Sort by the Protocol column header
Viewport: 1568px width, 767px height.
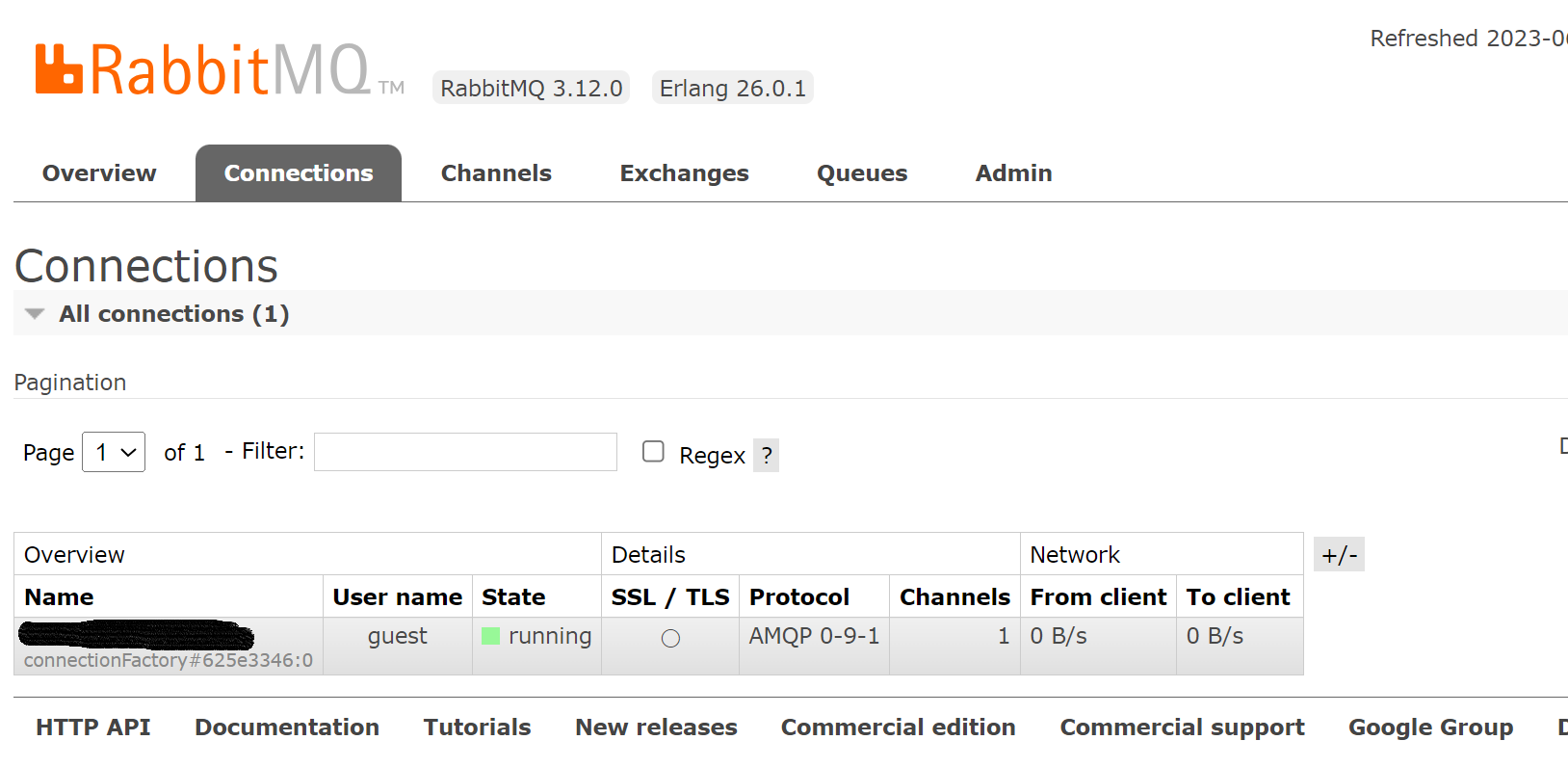coord(799,597)
